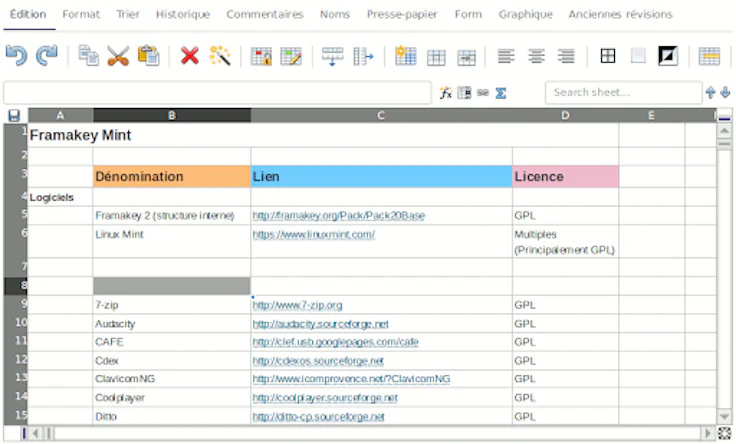Fill right the selected range
Viewport: 736px width, 444px height.
(363, 56)
